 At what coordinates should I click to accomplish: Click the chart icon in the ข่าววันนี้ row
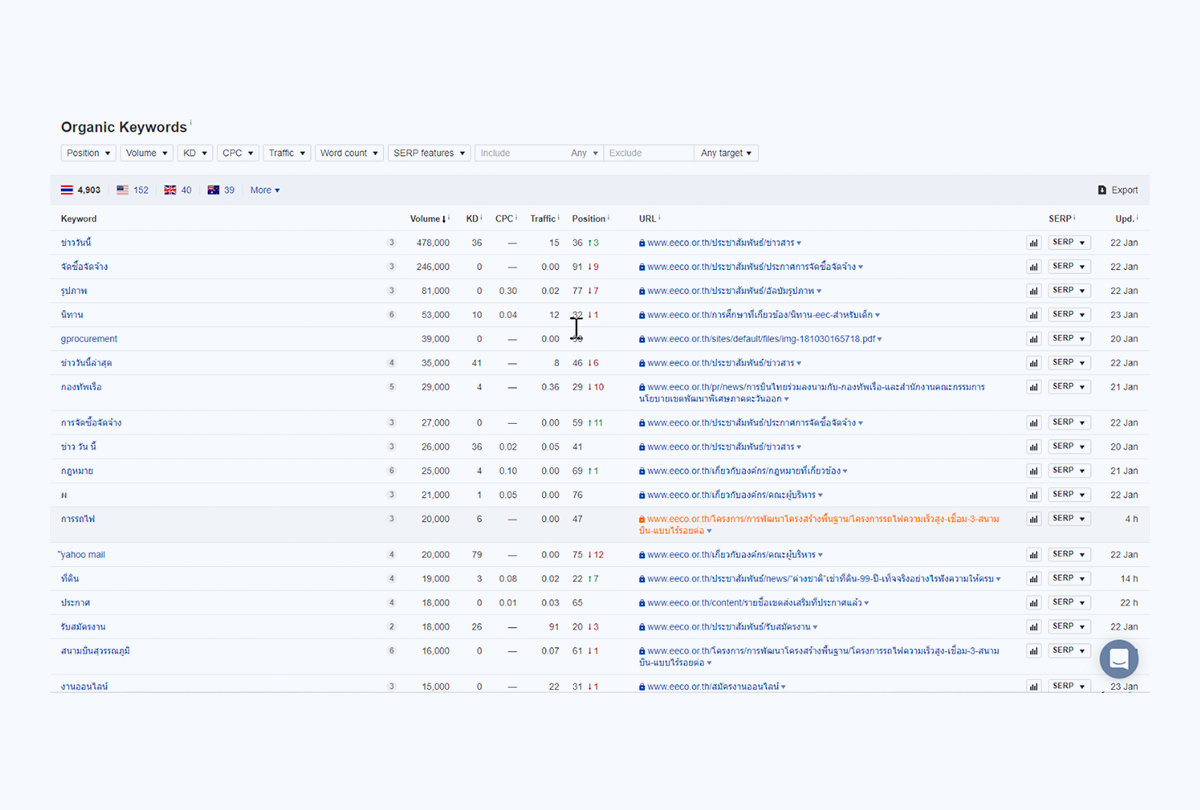point(1033,243)
